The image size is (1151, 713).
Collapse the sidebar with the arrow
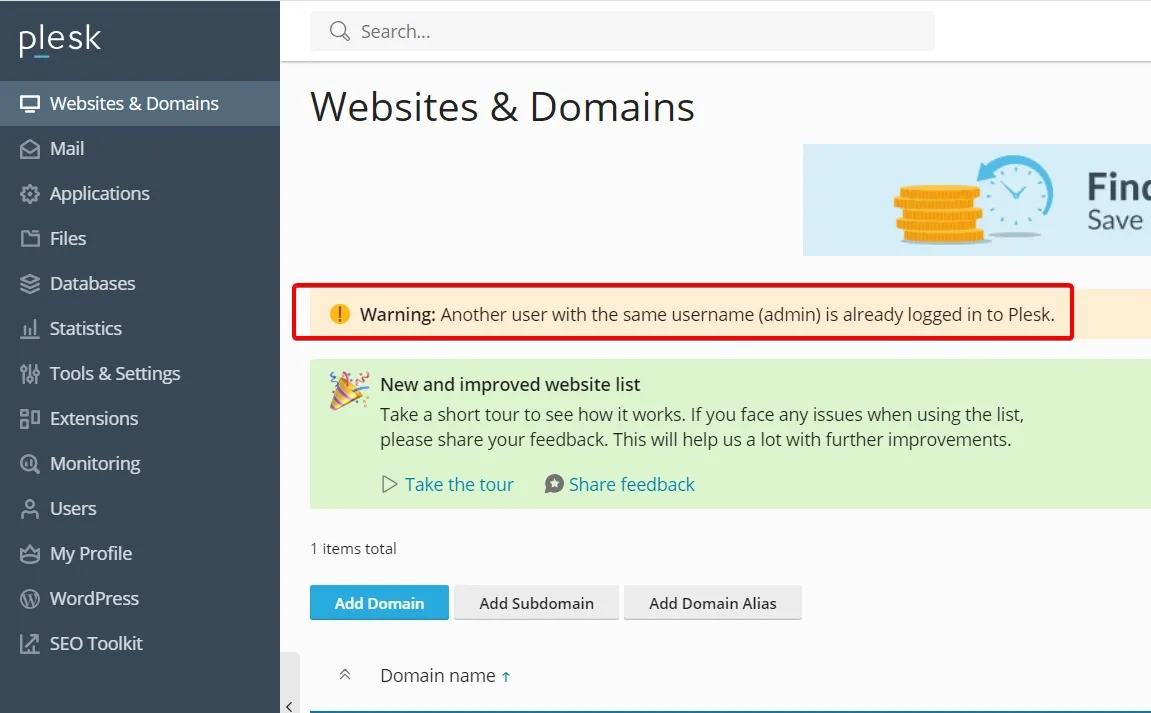click(x=289, y=706)
